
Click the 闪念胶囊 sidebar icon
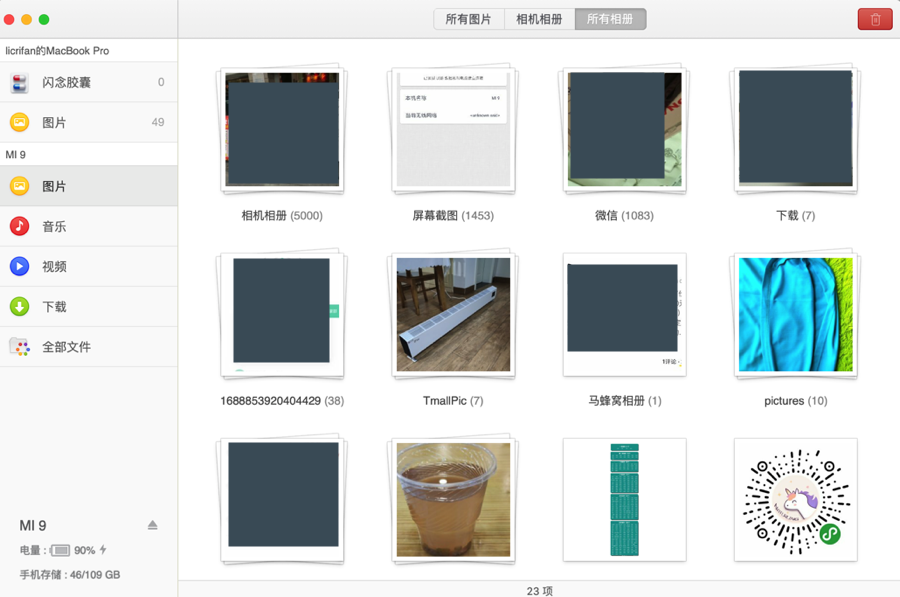tap(20, 83)
